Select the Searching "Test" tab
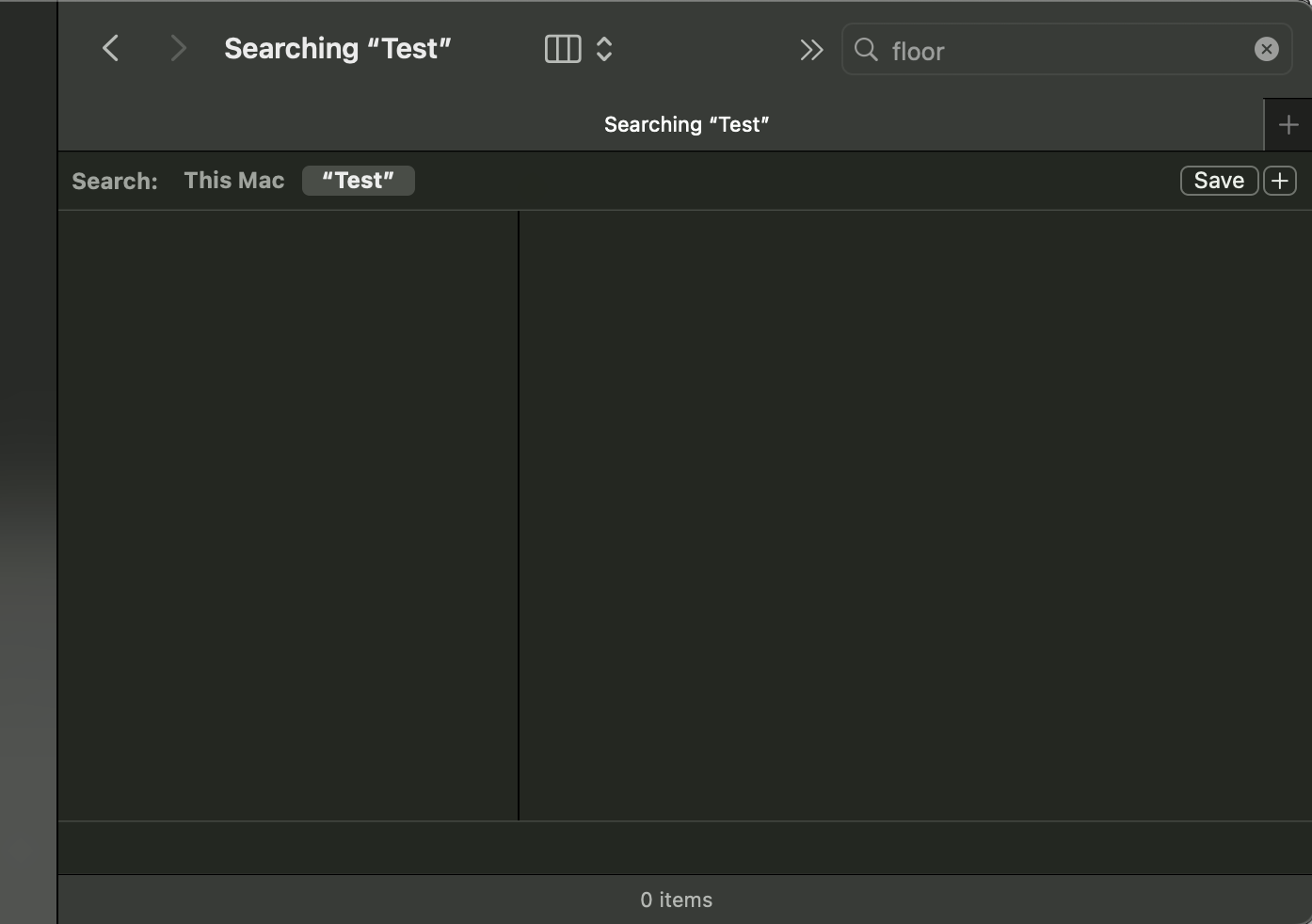The image size is (1312, 924). [686, 124]
